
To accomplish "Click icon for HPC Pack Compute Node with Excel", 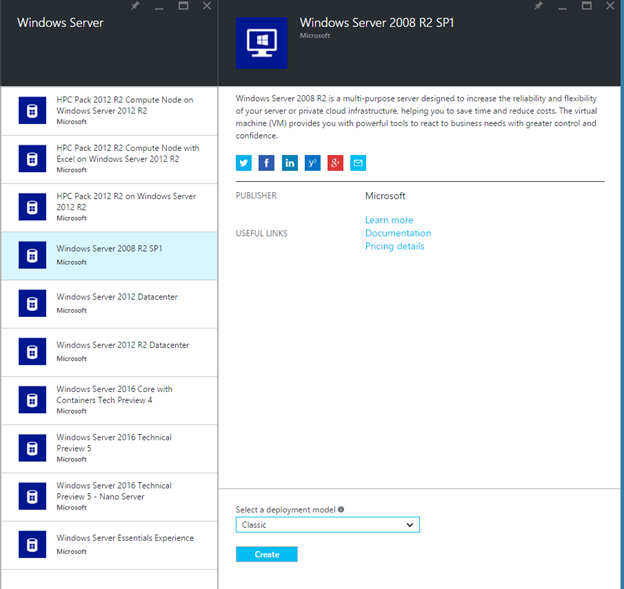I will tap(32, 158).
